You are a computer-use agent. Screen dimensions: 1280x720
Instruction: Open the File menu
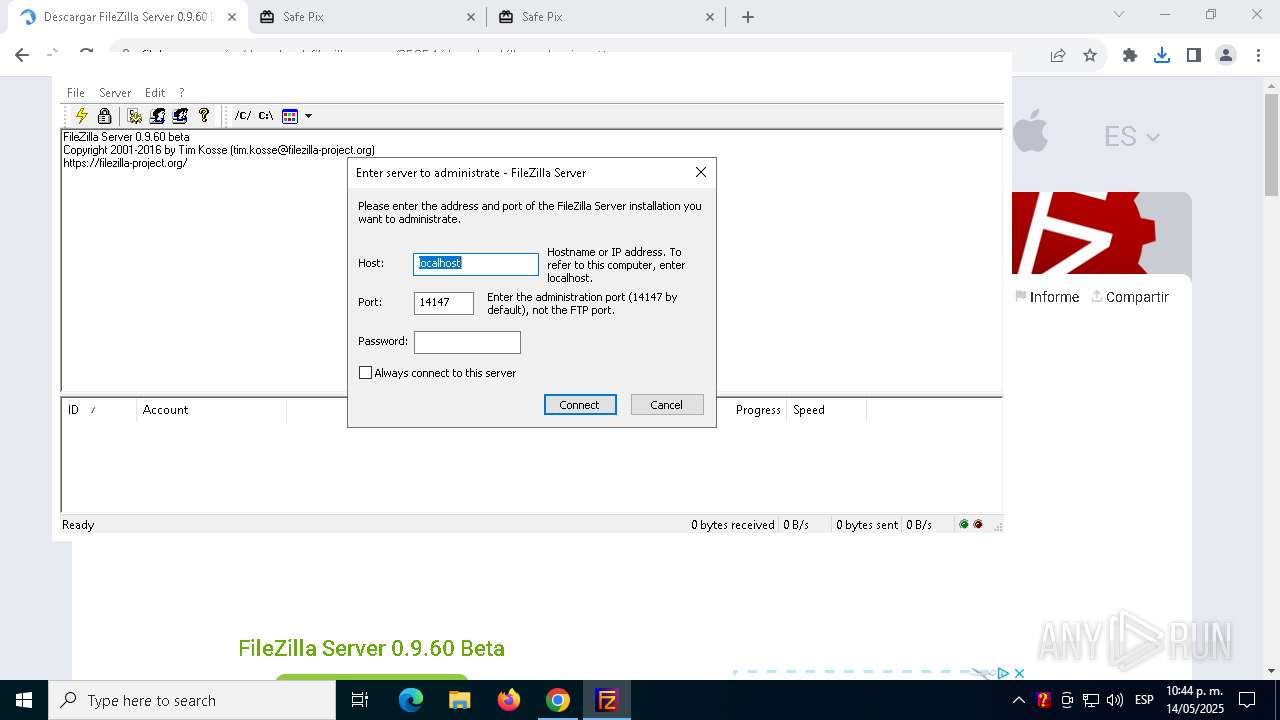coord(76,92)
